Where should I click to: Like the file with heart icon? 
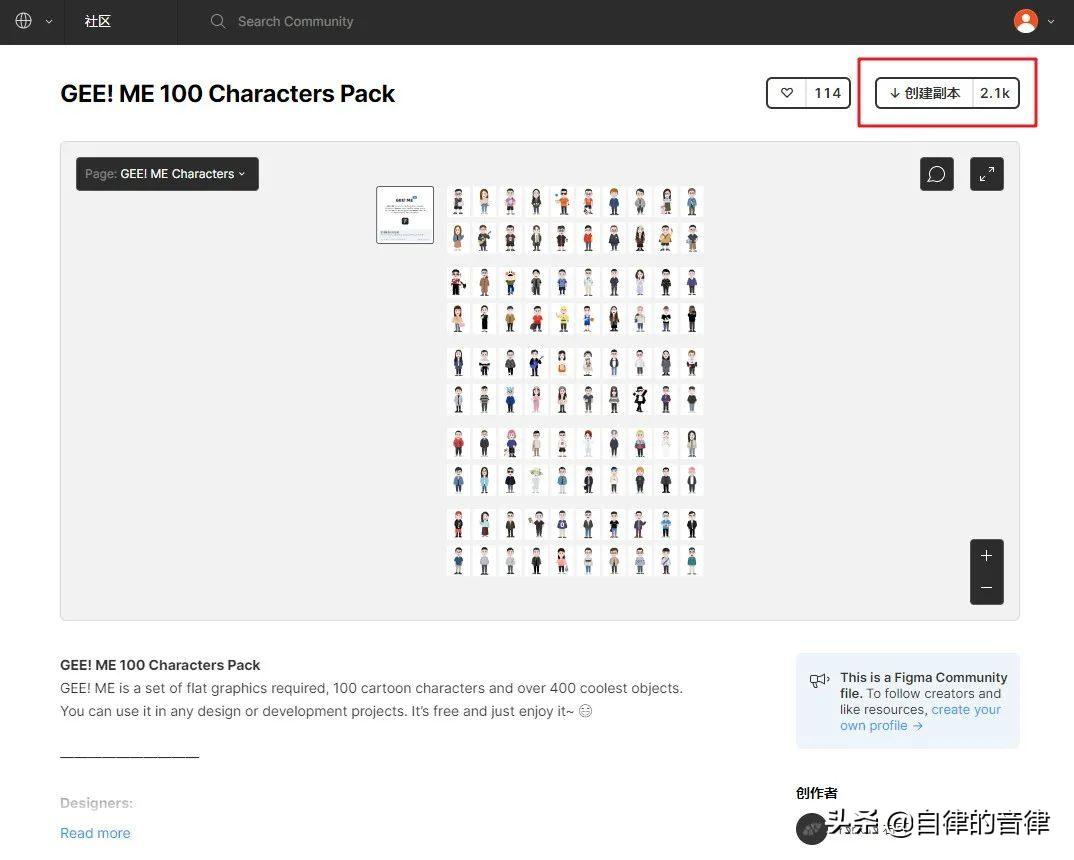coord(787,93)
